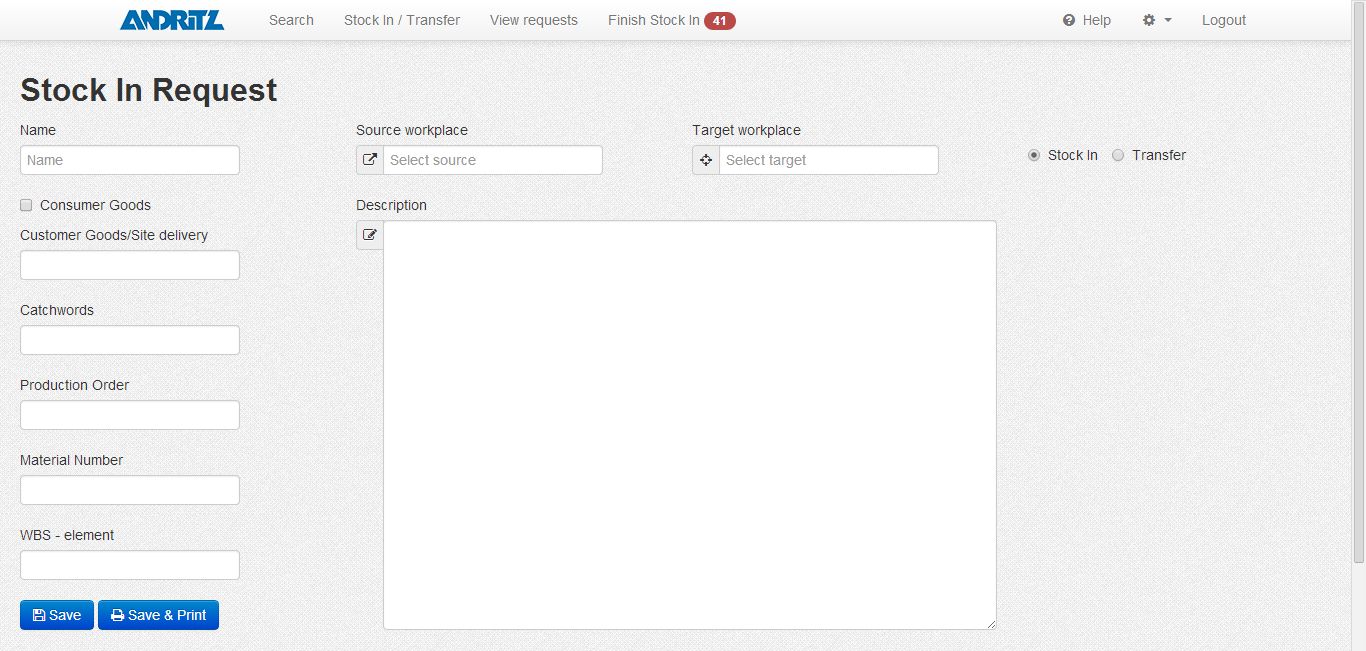Screen dimensions: 1366x651
Task: Select the Stock In radio button
Action: pyautogui.click(x=1034, y=155)
